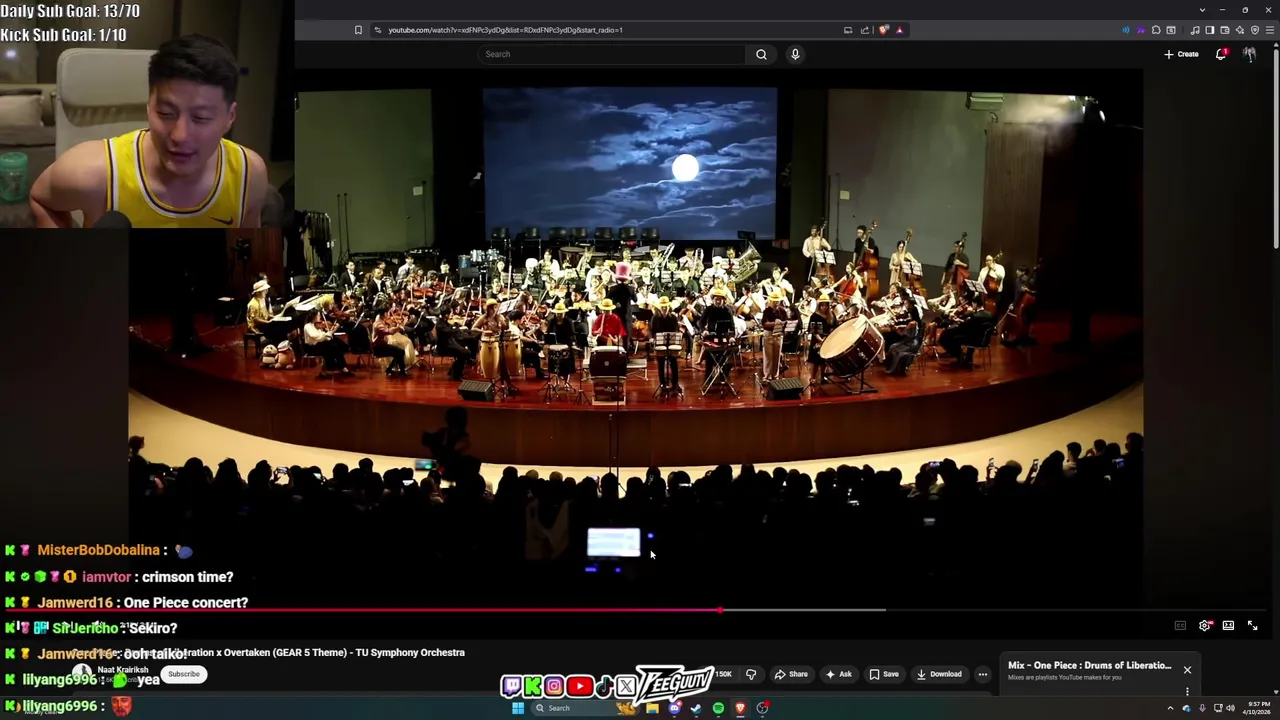This screenshot has height=720, width=1280.
Task: Enter fullscreen on the video player
Action: pos(1252,626)
